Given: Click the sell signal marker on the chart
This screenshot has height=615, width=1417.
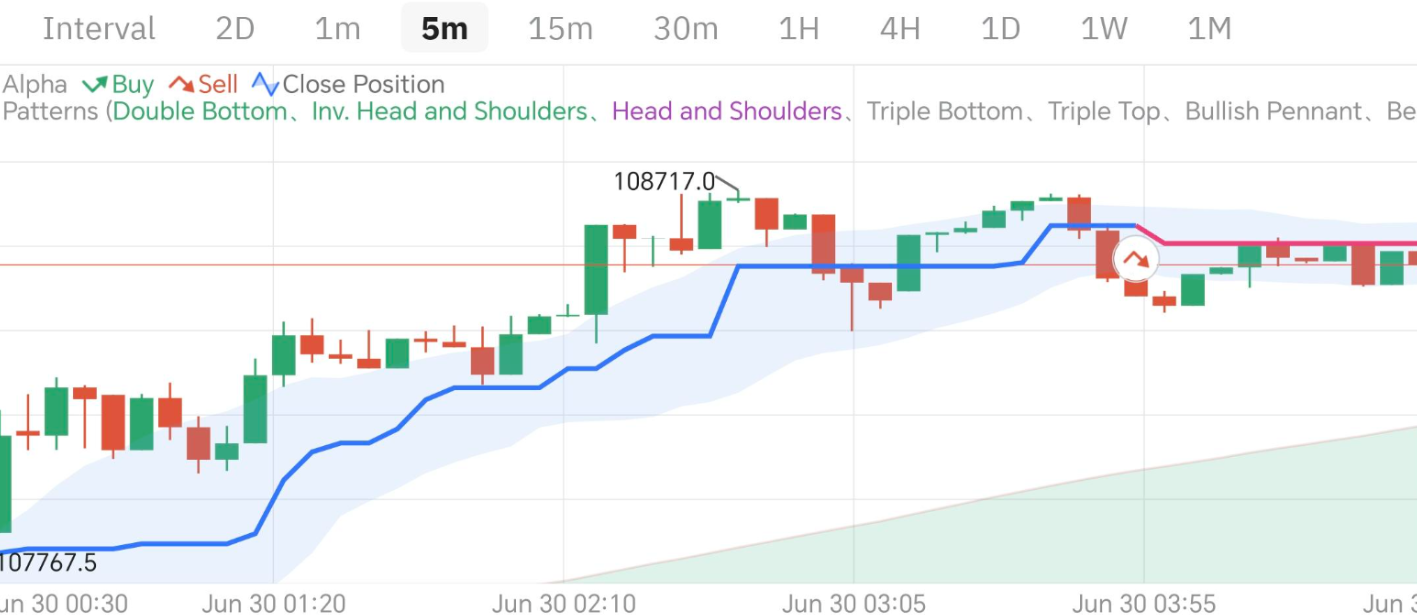Looking at the screenshot, I should pos(1135,260).
